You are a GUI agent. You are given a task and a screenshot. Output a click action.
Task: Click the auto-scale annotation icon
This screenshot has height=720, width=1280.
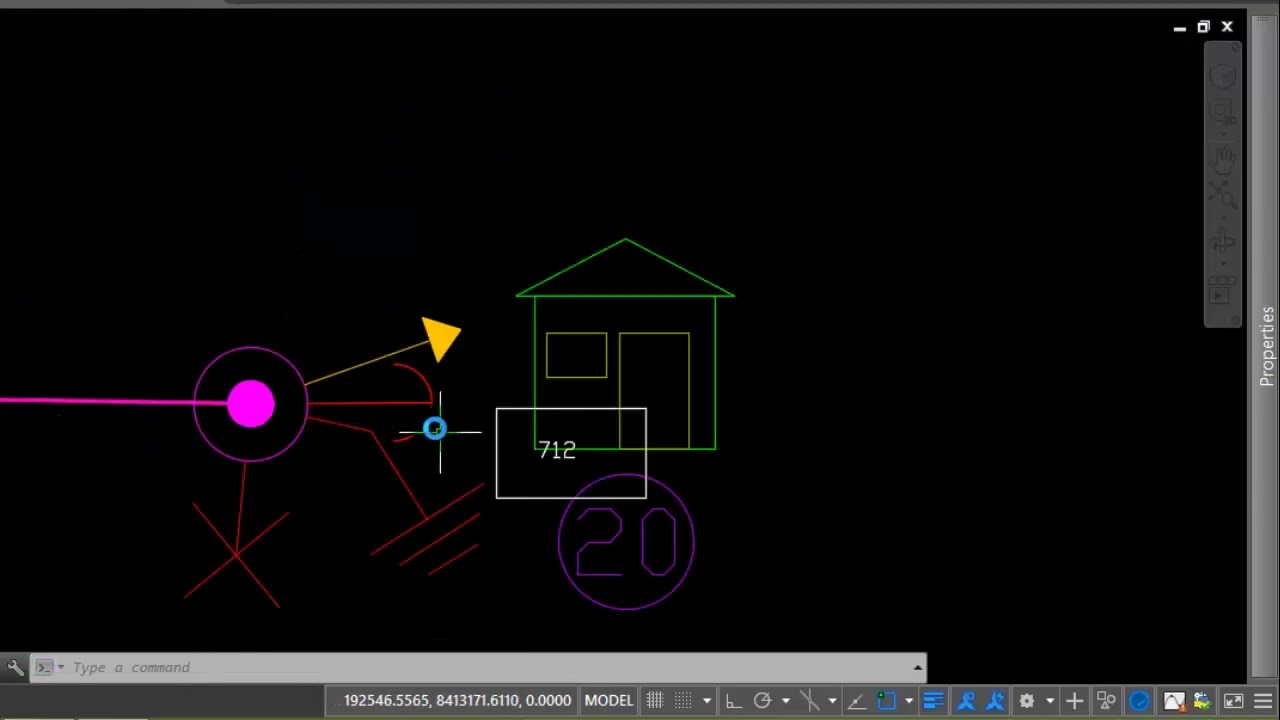995,701
